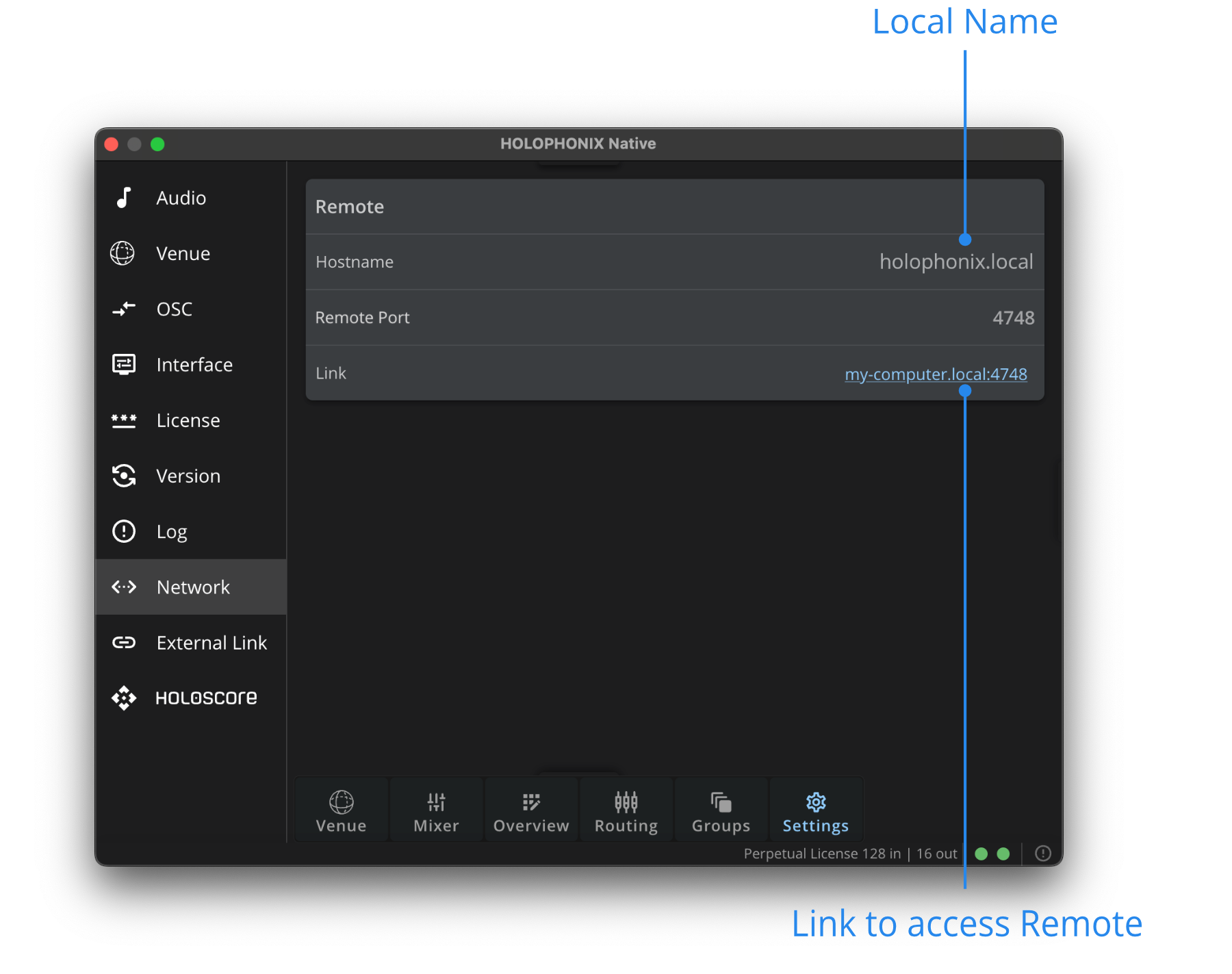The height and width of the screenshot is (974, 1232).
Task: Click the Remote Port value 4748
Action: (x=1013, y=318)
